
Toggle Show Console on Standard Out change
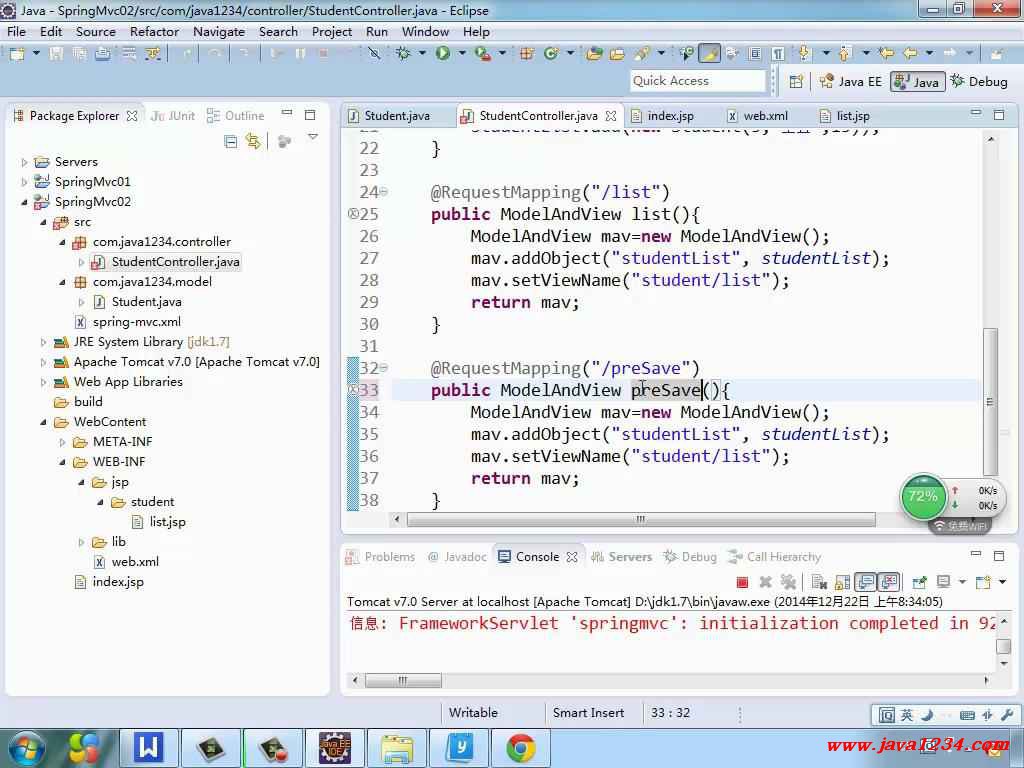(866, 582)
